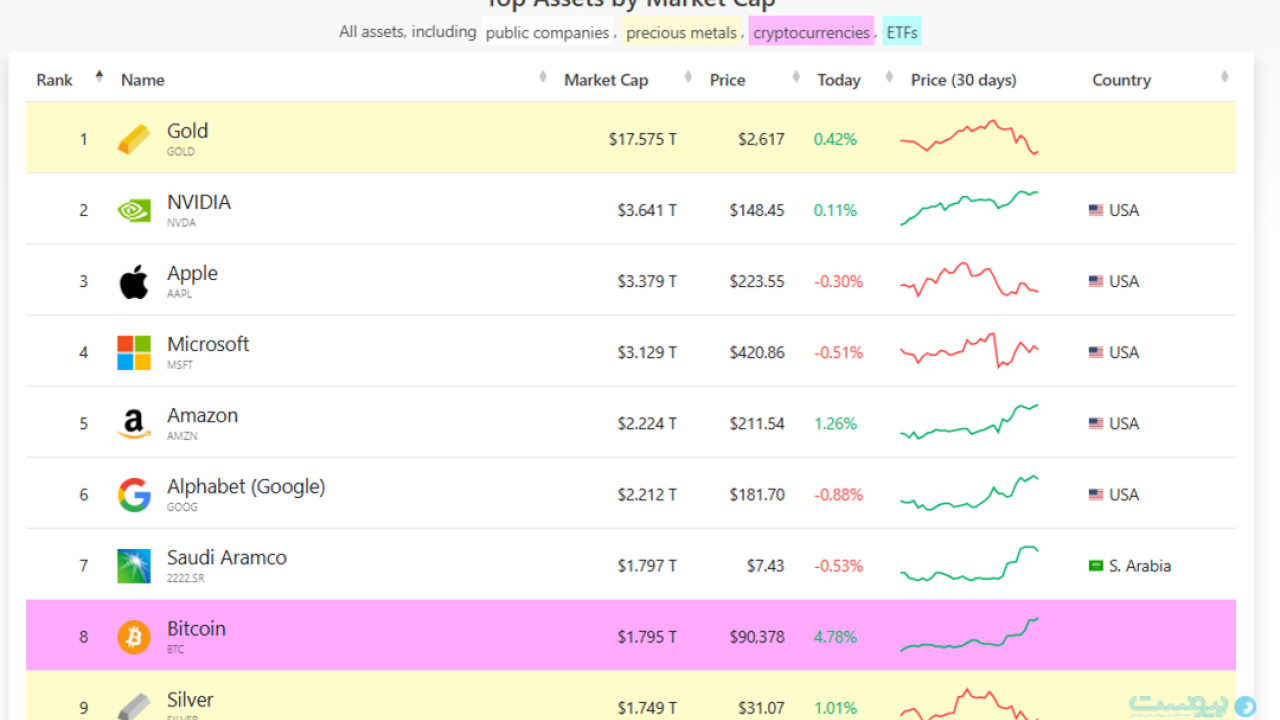View Bitcoin 30-day price chart
The width and height of the screenshot is (1280, 720).
point(969,635)
